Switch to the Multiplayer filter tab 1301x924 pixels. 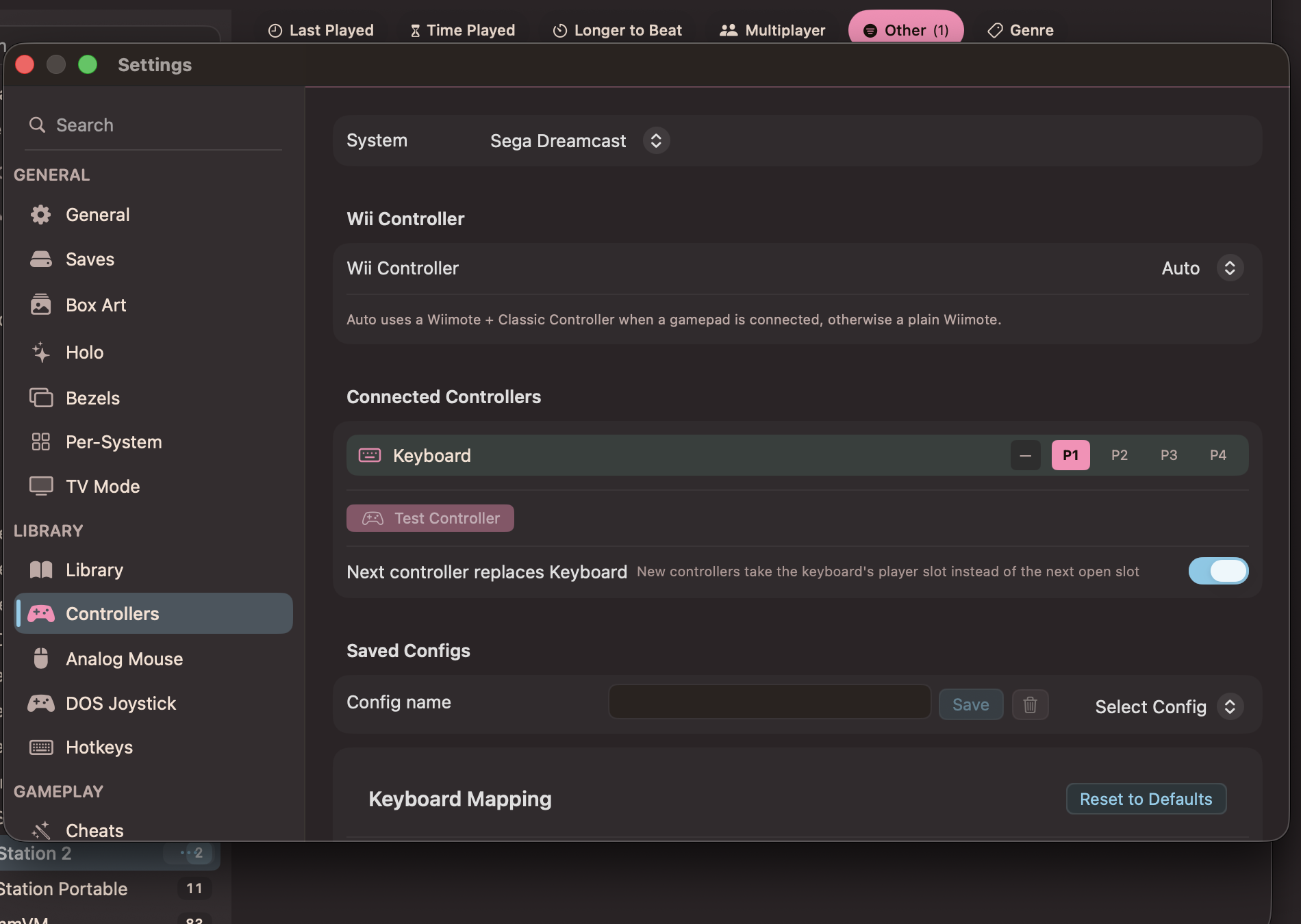(x=772, y=30)
